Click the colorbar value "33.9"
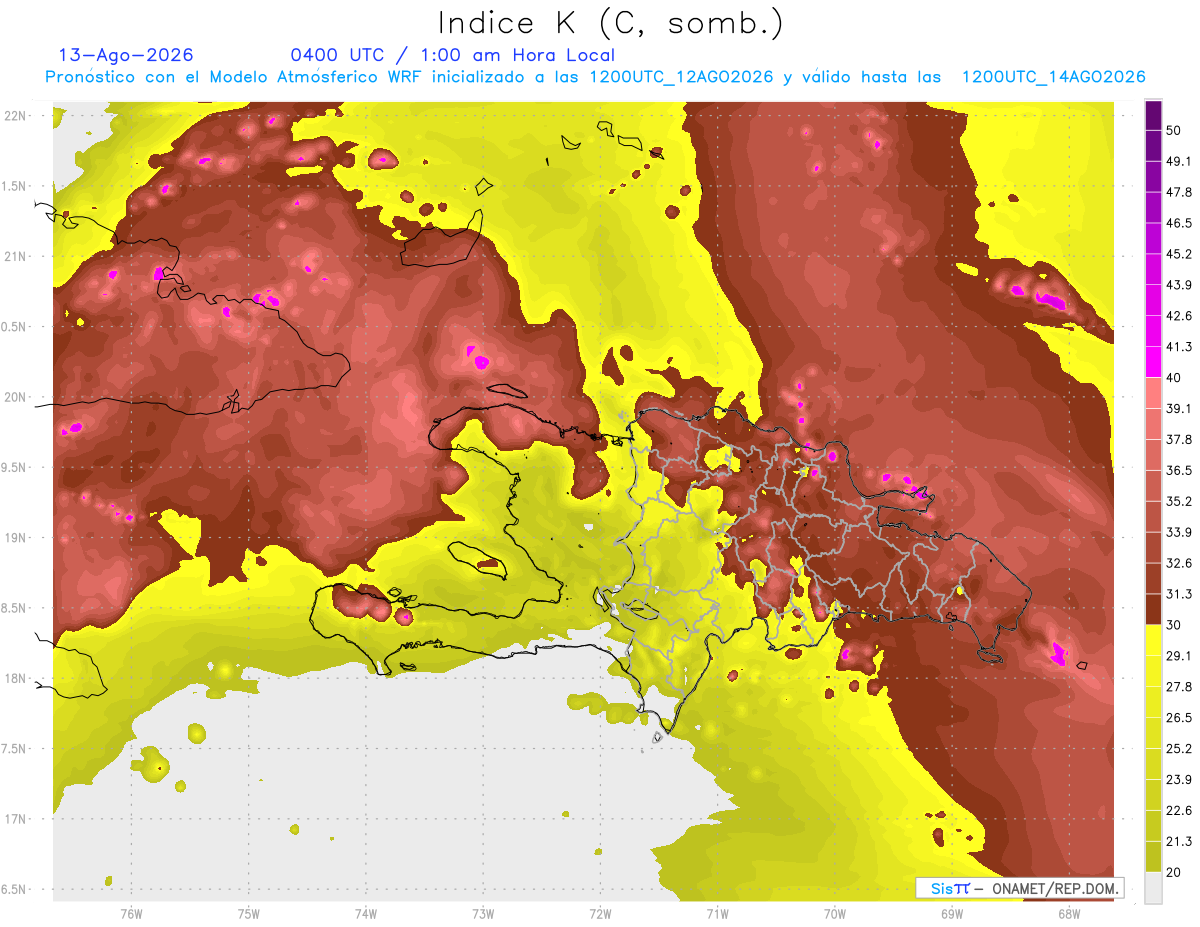This screenshot has width=1200, height=927. click(1179, 532)
